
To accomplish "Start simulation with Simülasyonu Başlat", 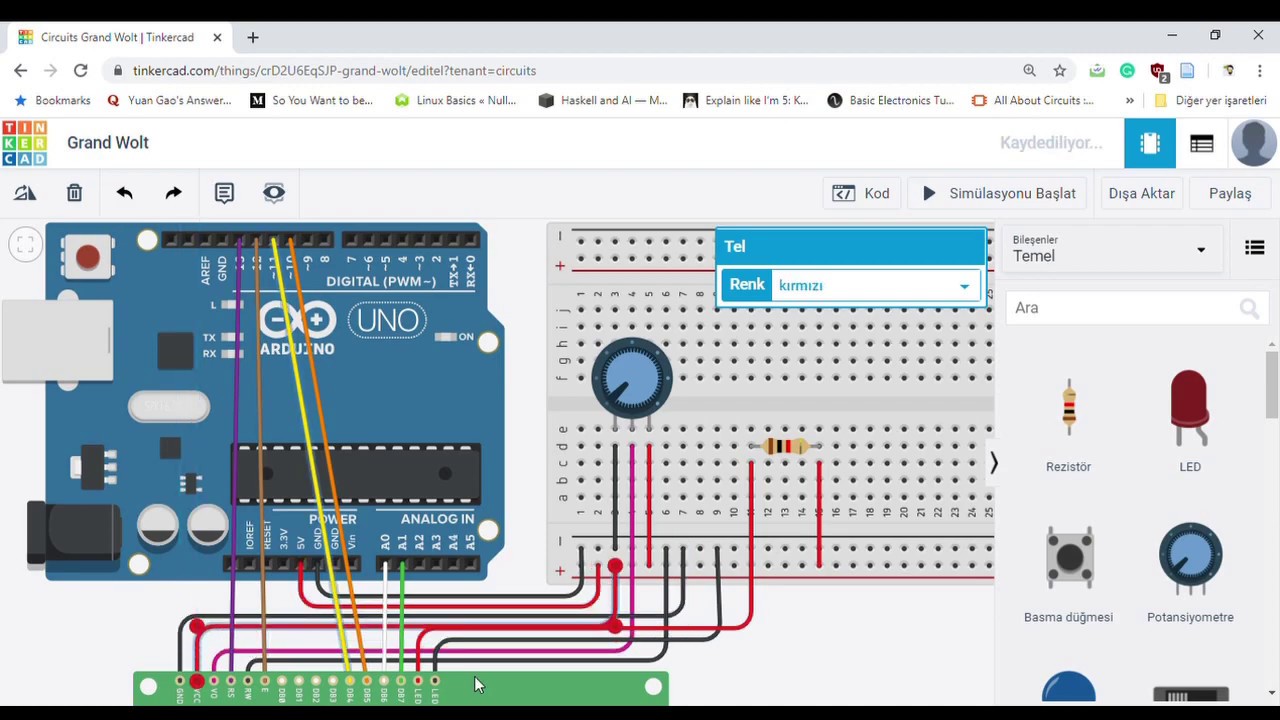I will 998,193.
